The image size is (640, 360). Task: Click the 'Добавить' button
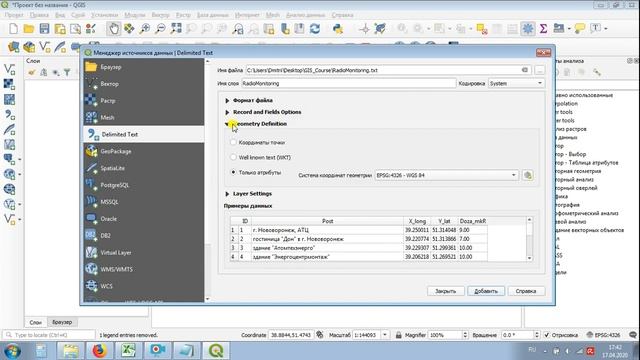point(486,291)
